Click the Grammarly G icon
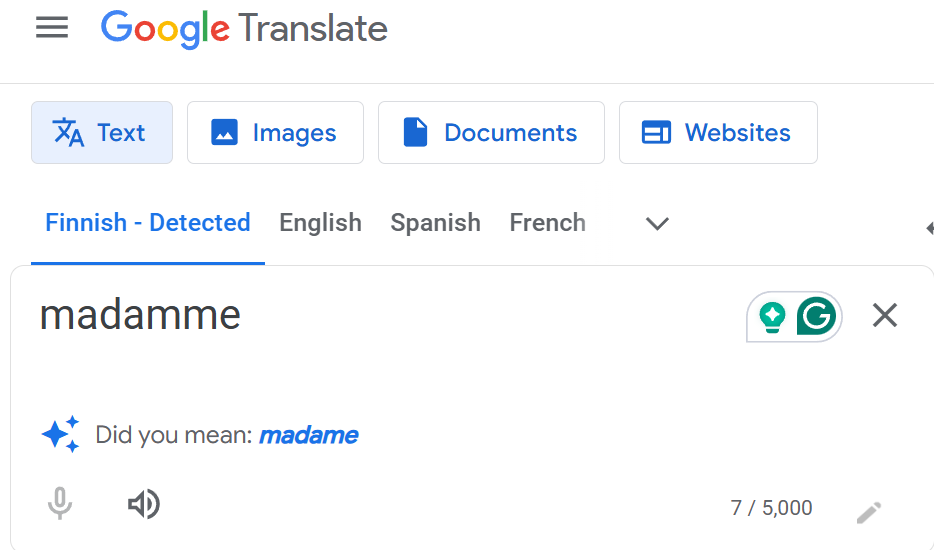Image resolution: width=934 pixels, height=550 pixels. click(x=816, y=316)
